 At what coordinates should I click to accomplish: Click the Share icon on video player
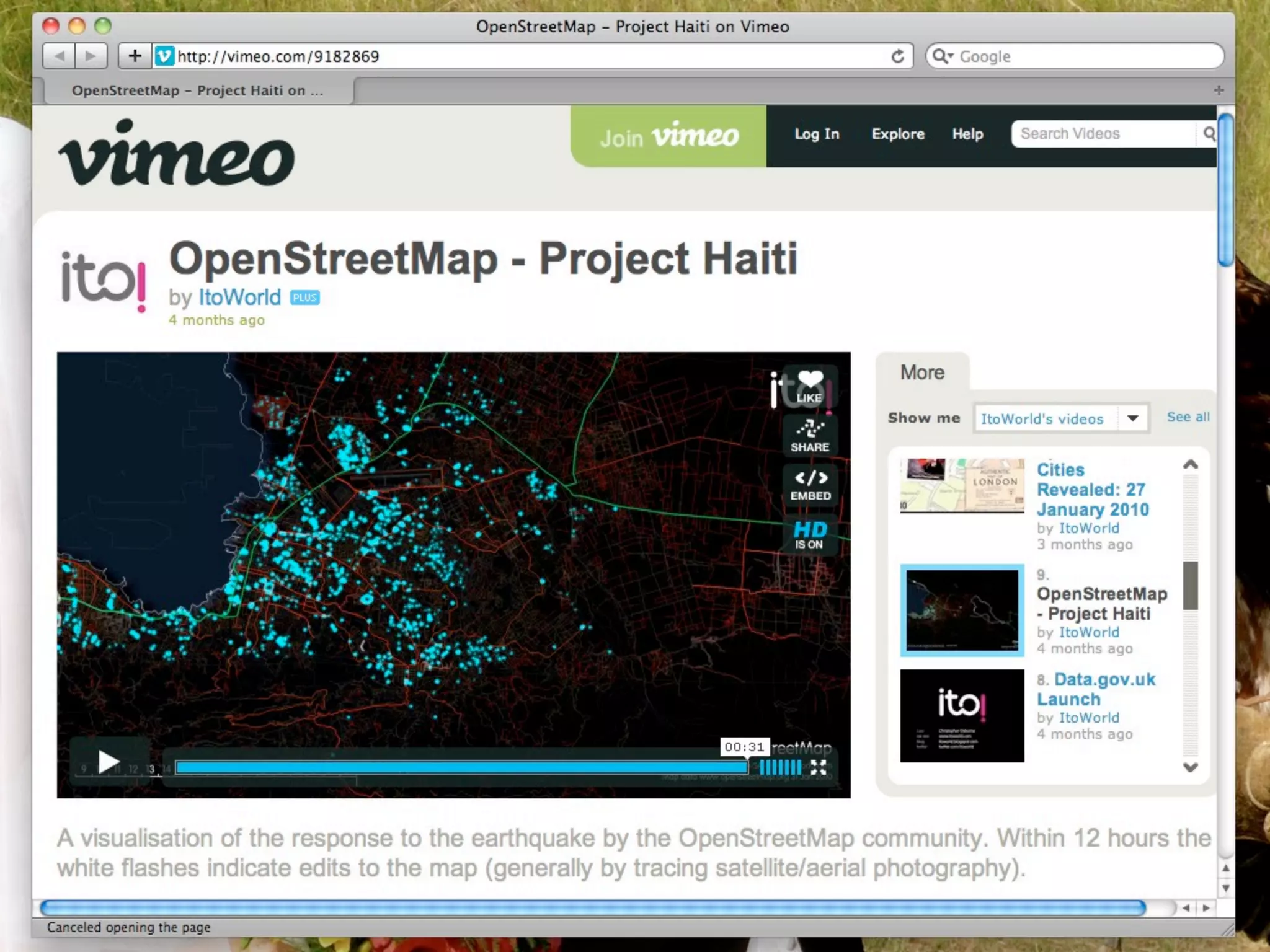pyautogui.click(x=810, y=435)
